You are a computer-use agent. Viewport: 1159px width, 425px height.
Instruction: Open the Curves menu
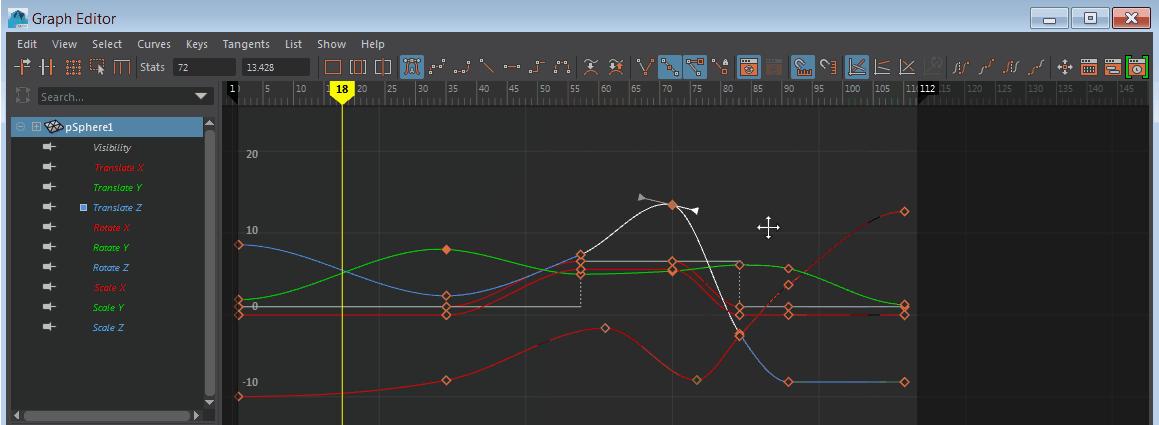point(153,44)
